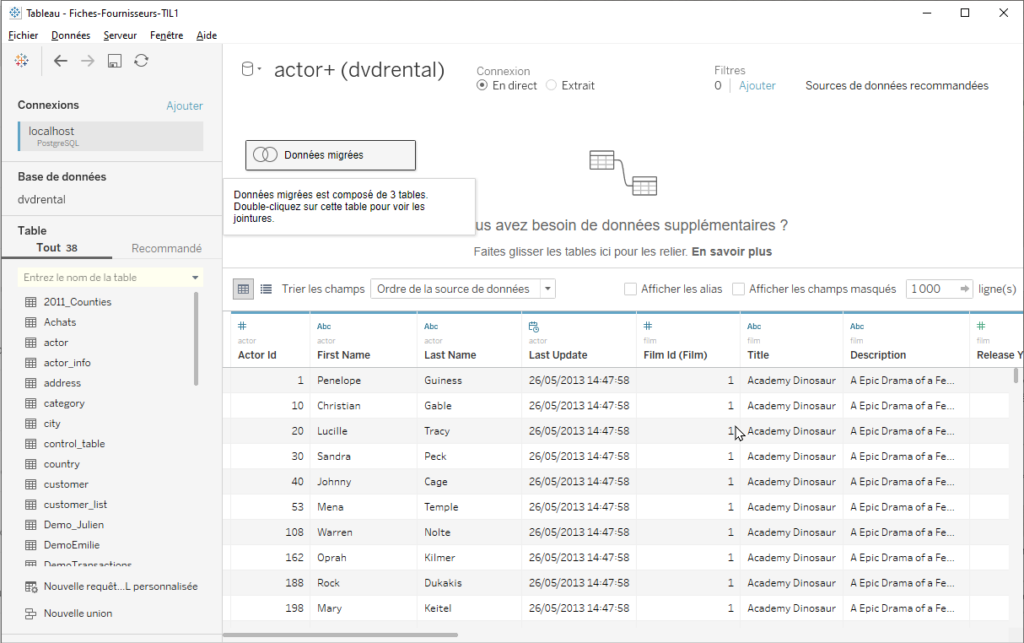1024x643 pixels.
Task: Open the Données menu
Action: (71, 35)
